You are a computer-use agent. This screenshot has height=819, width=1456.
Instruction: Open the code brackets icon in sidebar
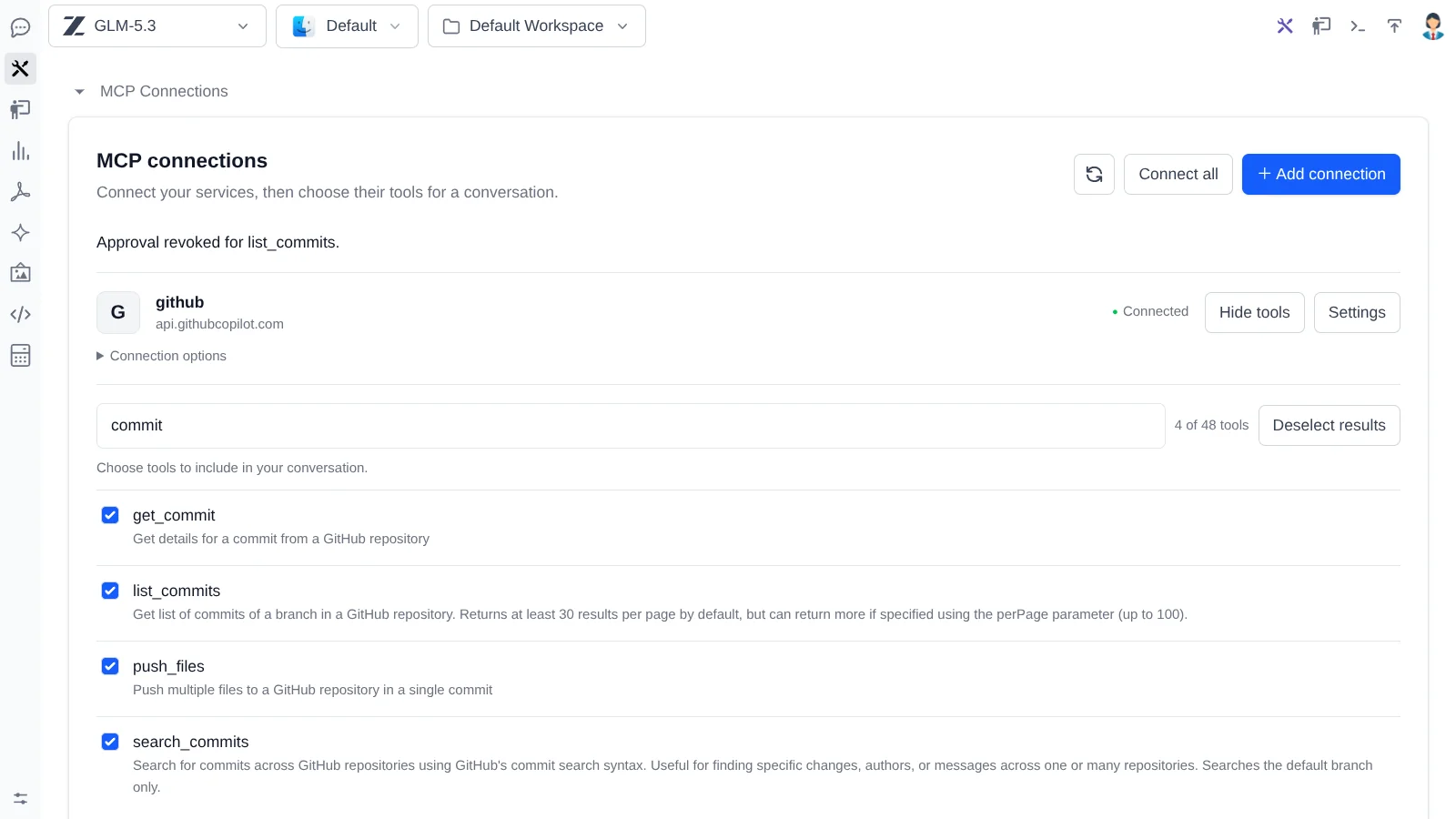coord(20,314)
